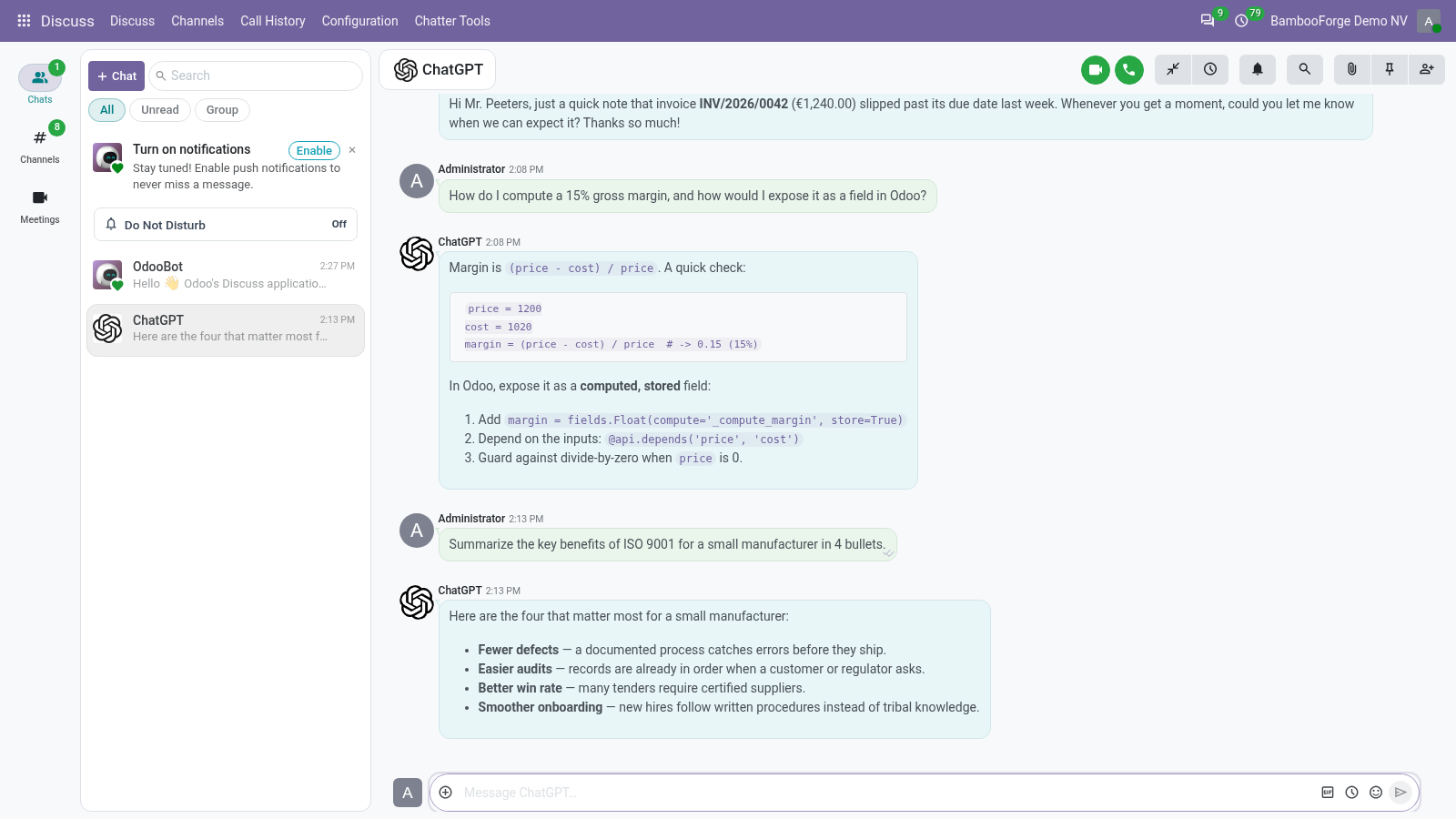
Task: Invite people with add-user icon
Action: (x=1427, y=69)
